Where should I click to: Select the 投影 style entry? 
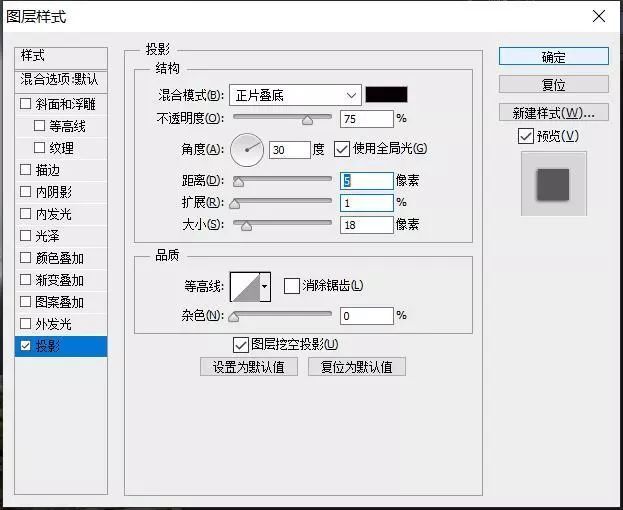(61, 347)
